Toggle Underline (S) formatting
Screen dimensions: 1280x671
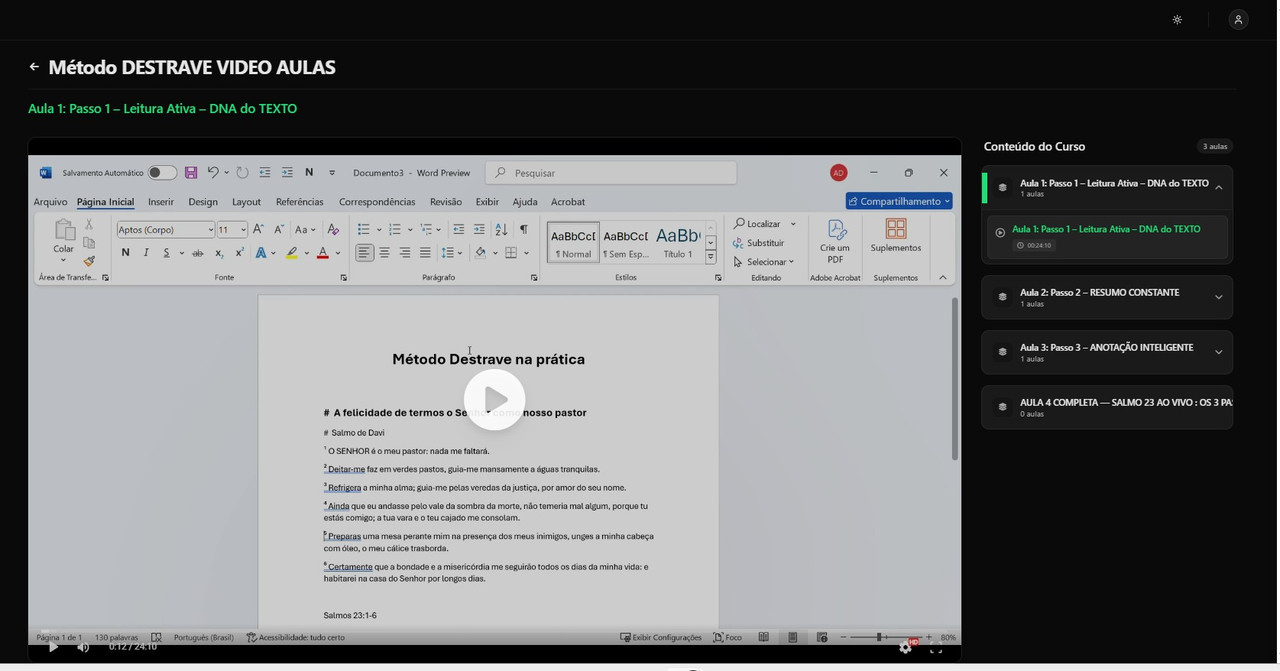pyautogui.click(x=166, y=253)
